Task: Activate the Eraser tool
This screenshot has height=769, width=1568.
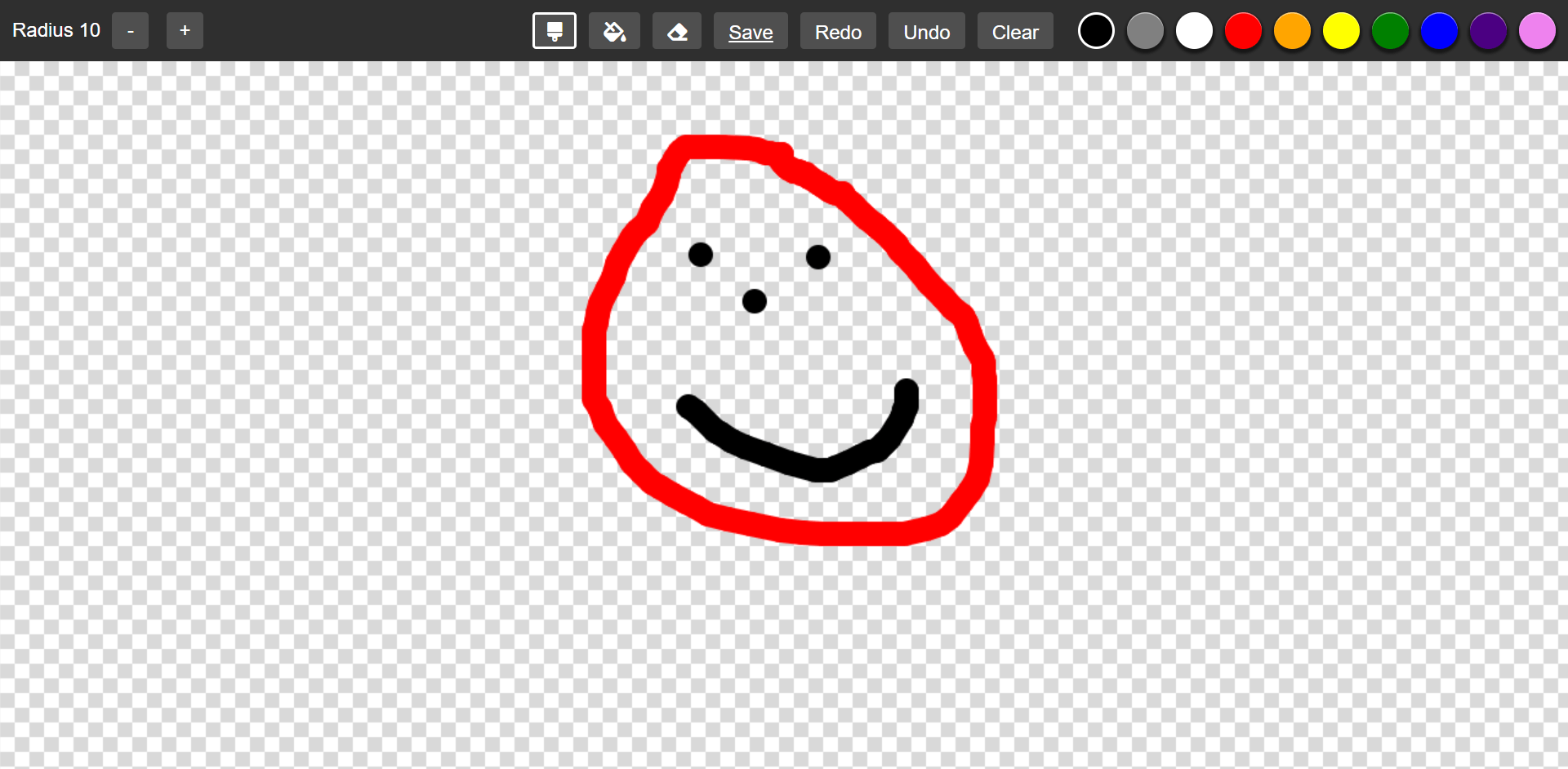Action: [676, 30]
